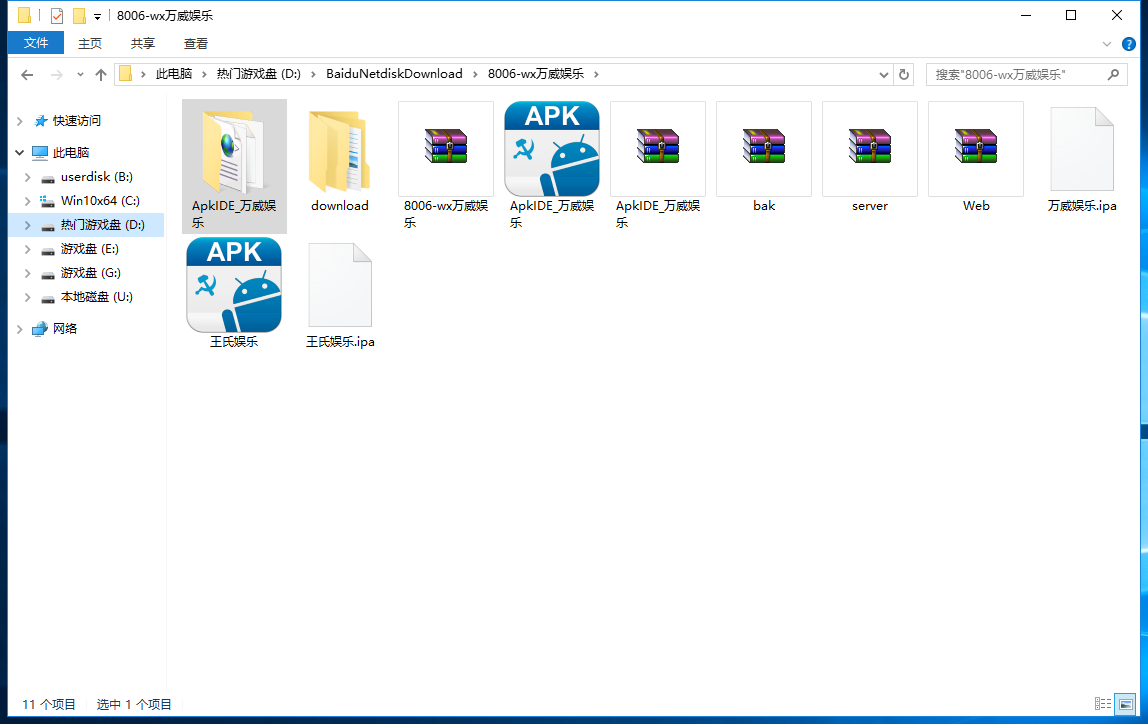Select the ApkIDE_万威娱乐 APK file icon
The width and height of the screenshot is (1148, 724).
(552, 149)
